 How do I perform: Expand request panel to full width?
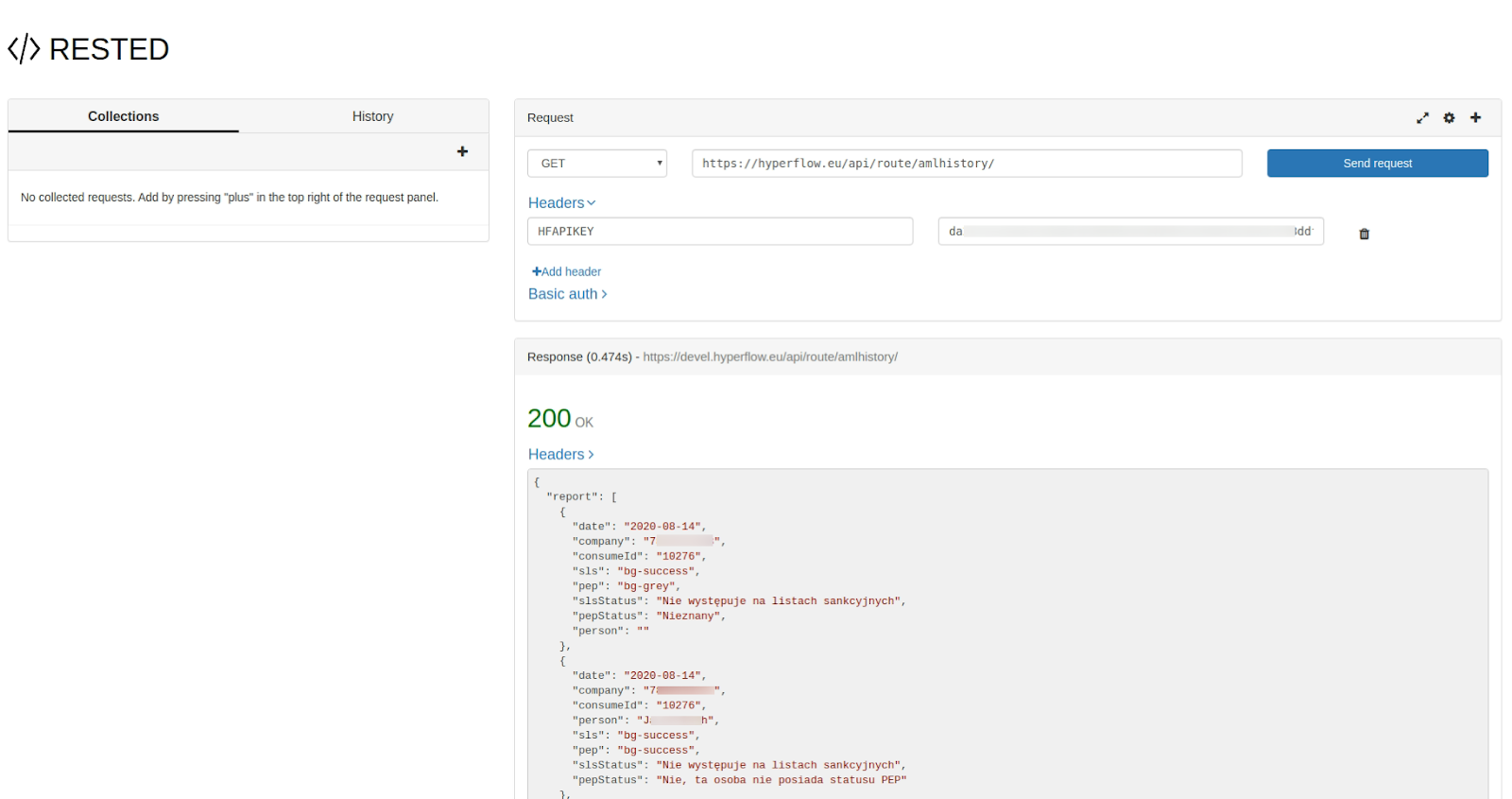[1422, 118]
